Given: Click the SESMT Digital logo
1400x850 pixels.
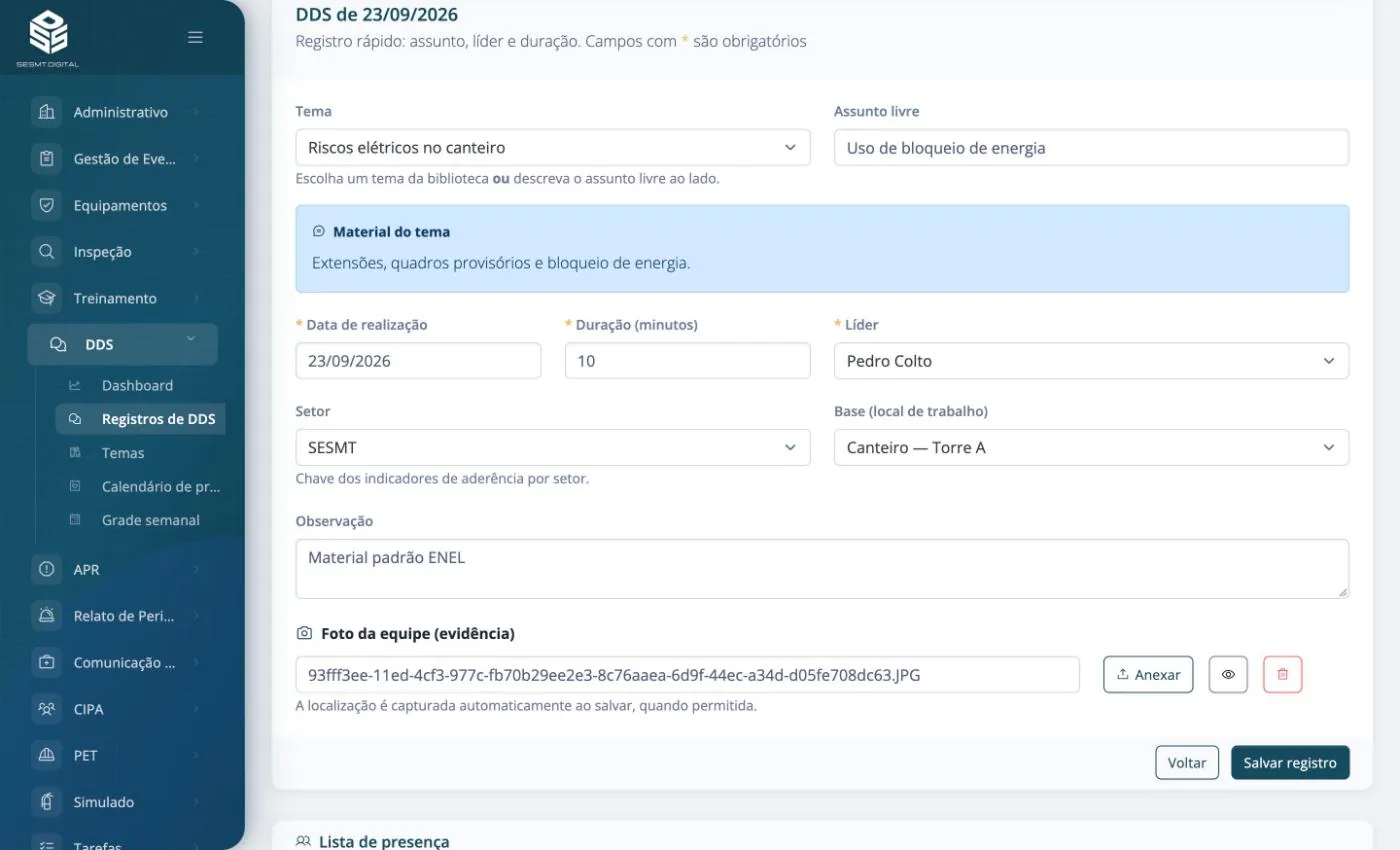Looking at the screenshot, I should point(47,39).
